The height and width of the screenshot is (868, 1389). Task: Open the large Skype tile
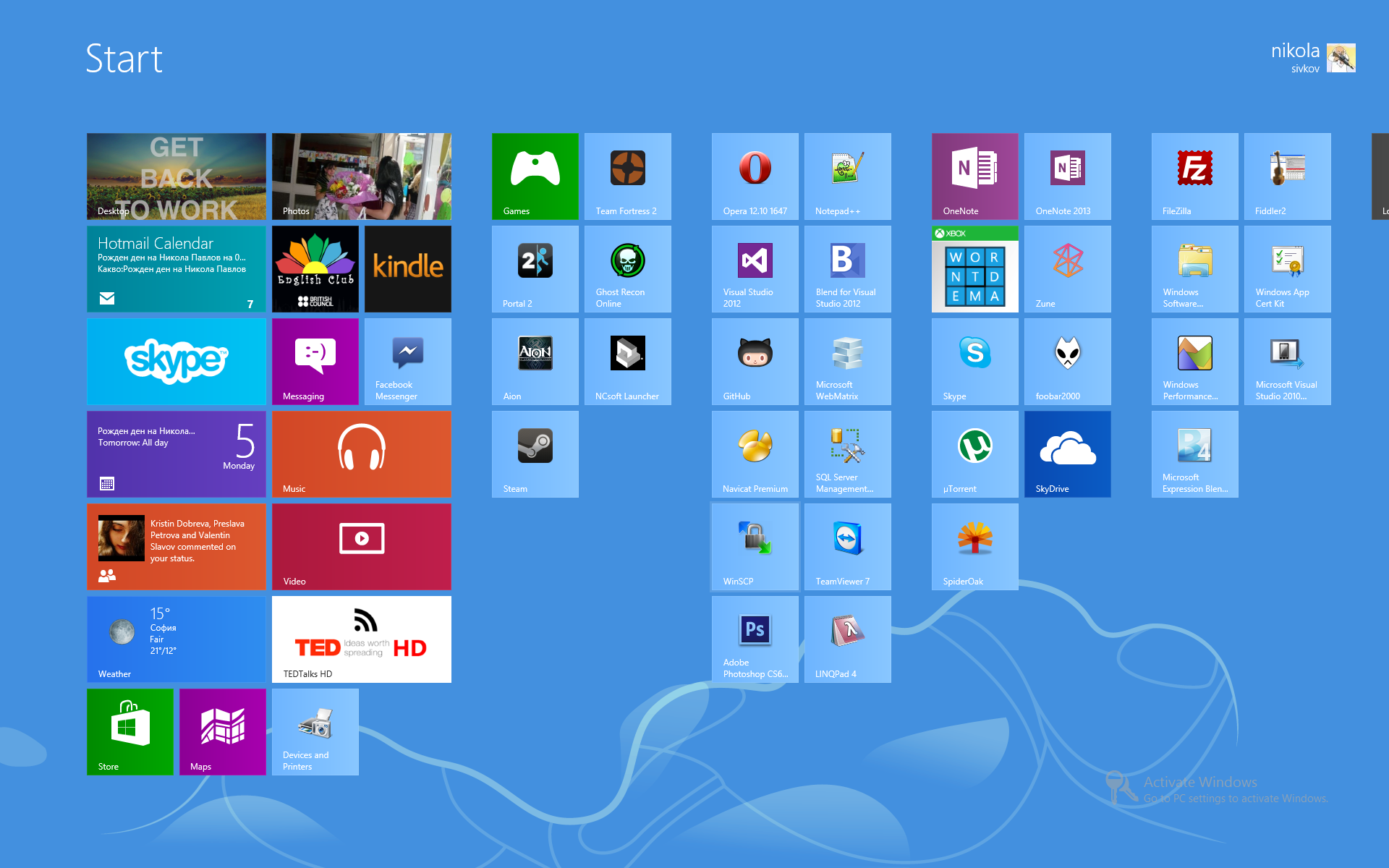pos(177,362)
